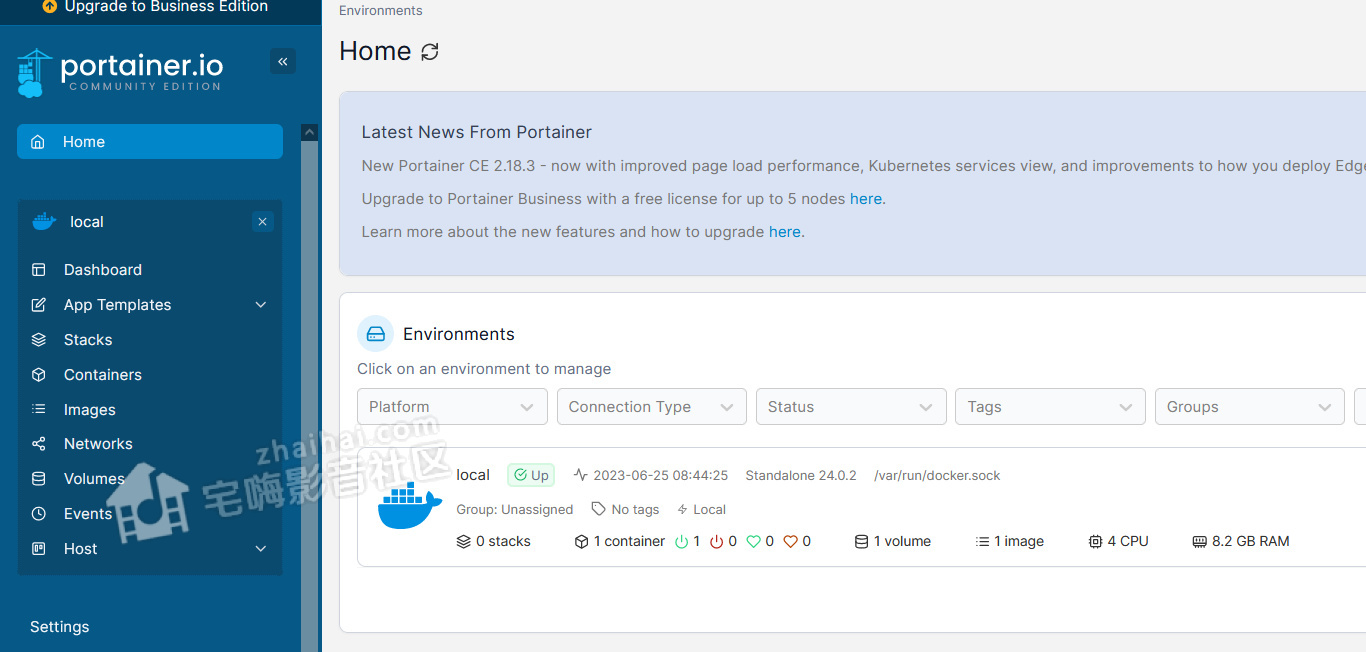Click the Latest News From Portainer heading

477,132
